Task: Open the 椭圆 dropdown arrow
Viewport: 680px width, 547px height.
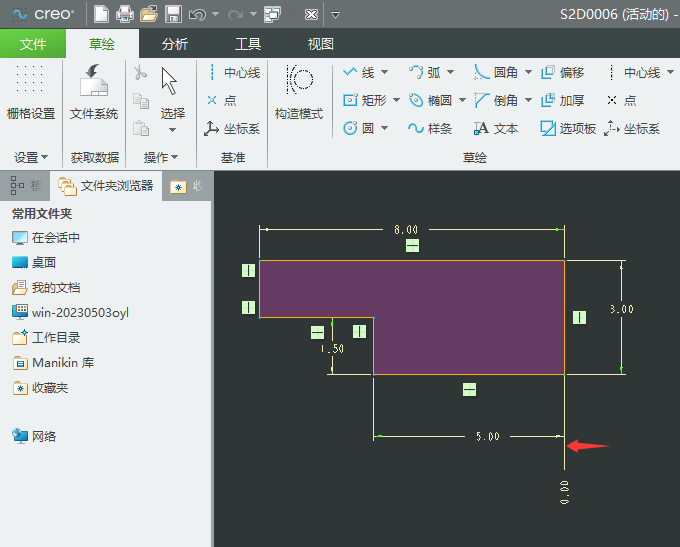Action: click(463, 101)
